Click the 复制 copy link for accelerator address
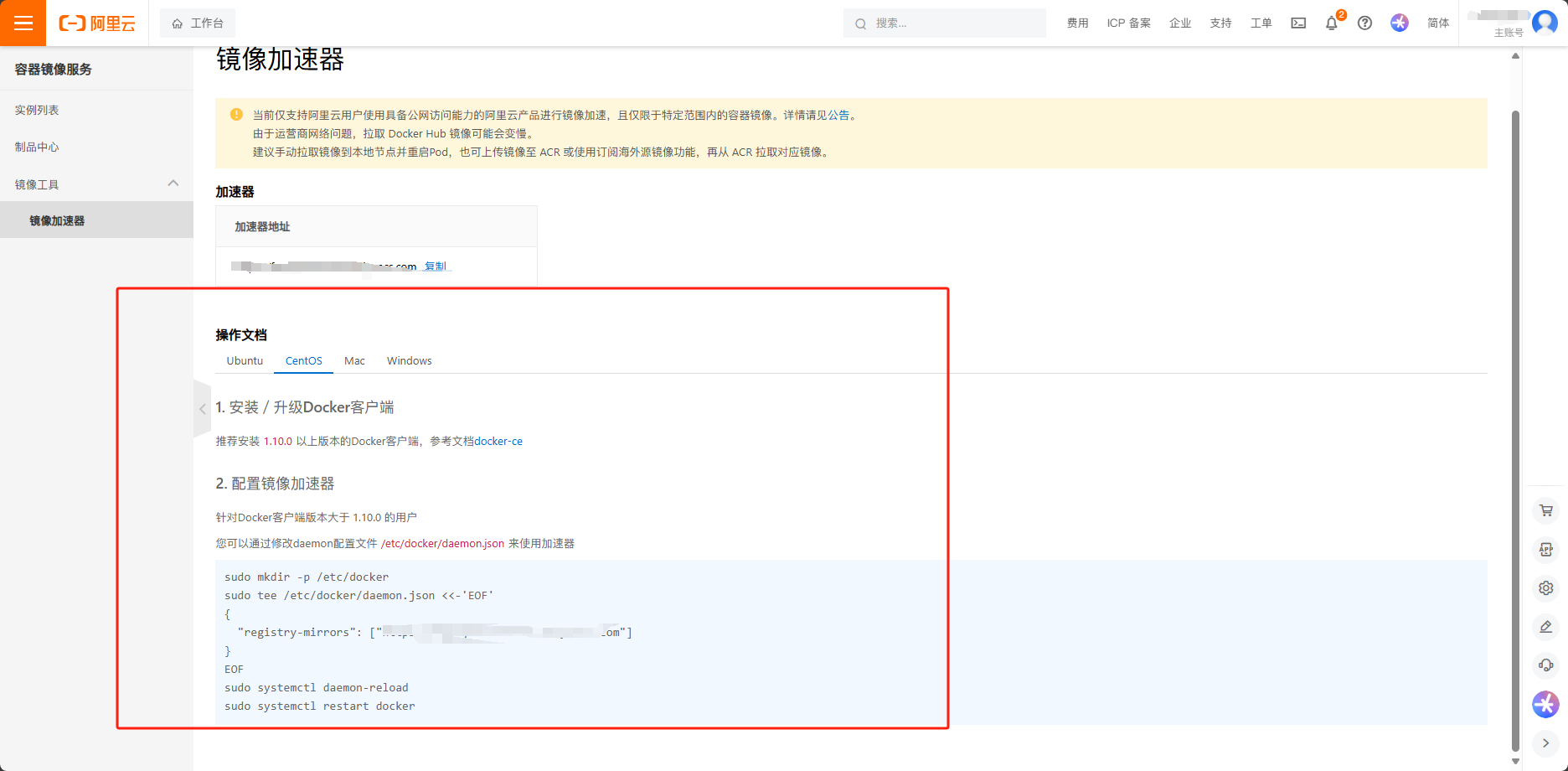Screen dimensions: 1568x771 coord(436,266)
